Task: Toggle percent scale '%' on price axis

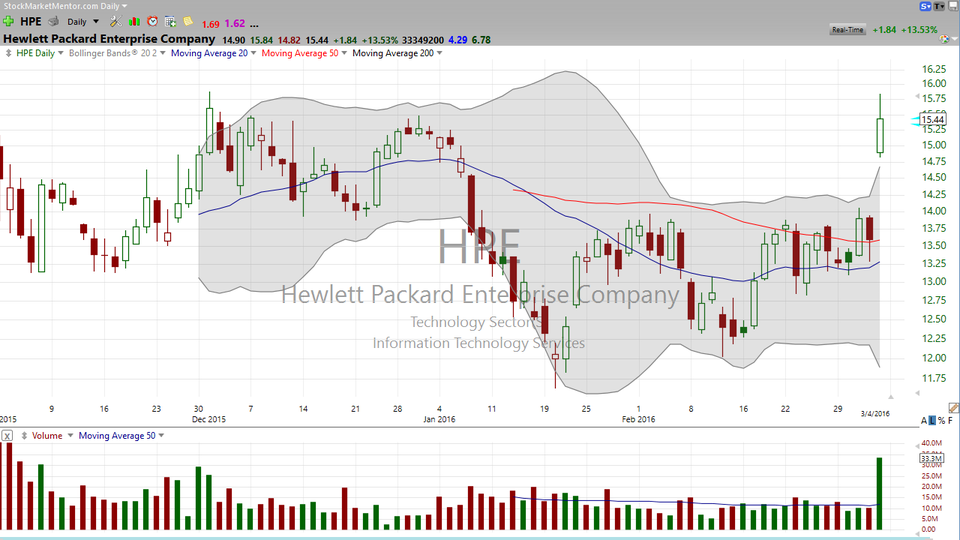Action: pyautogui.click(x=941, y=420)
